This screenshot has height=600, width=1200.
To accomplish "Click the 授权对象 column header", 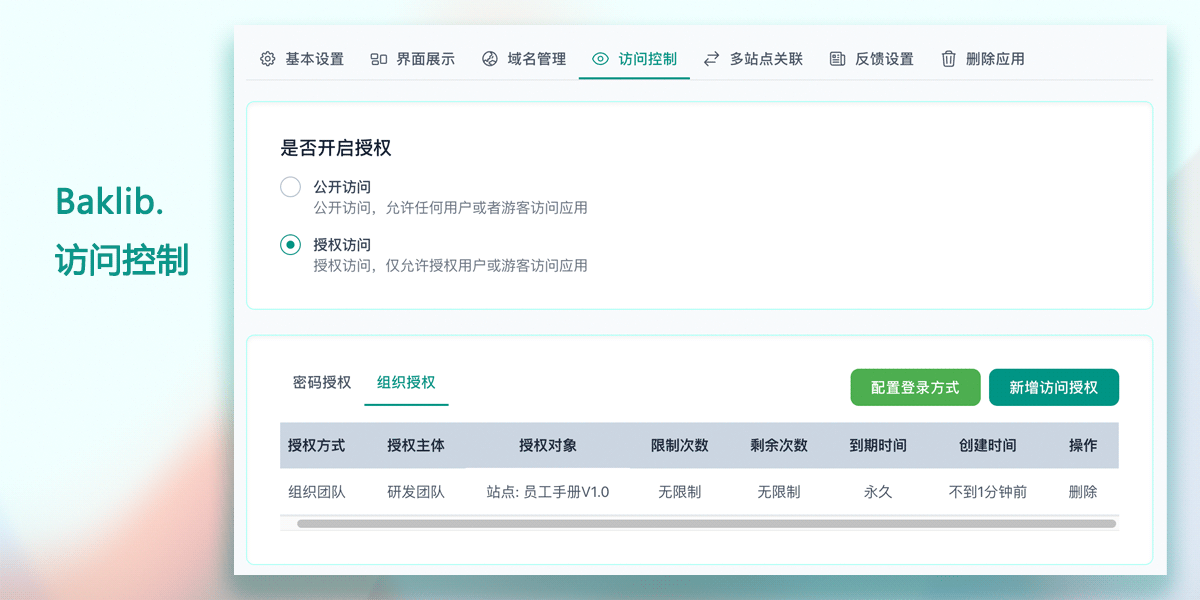I will coord(548,445).
